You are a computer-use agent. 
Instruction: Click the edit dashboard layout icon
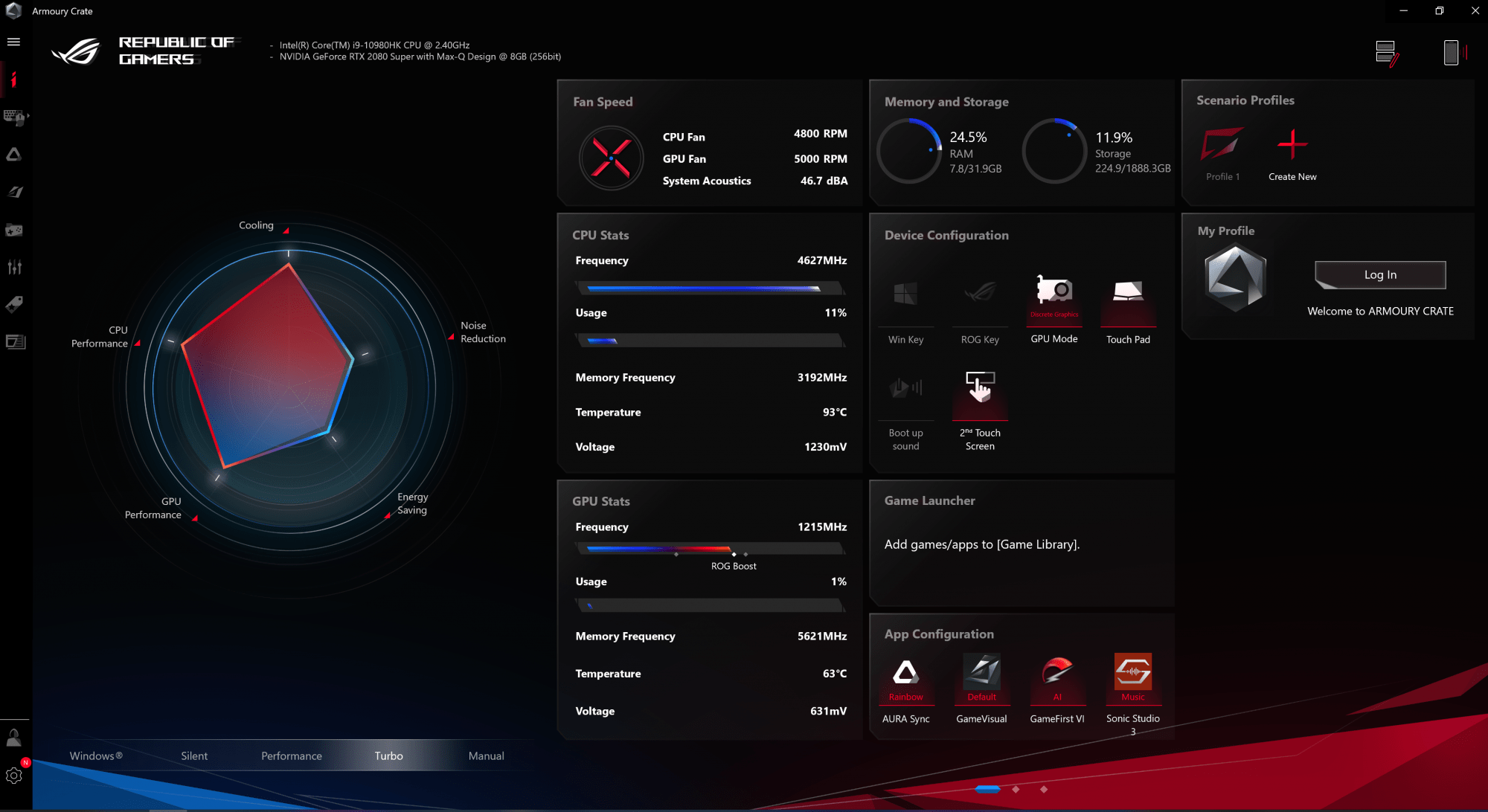[1387, 53]
